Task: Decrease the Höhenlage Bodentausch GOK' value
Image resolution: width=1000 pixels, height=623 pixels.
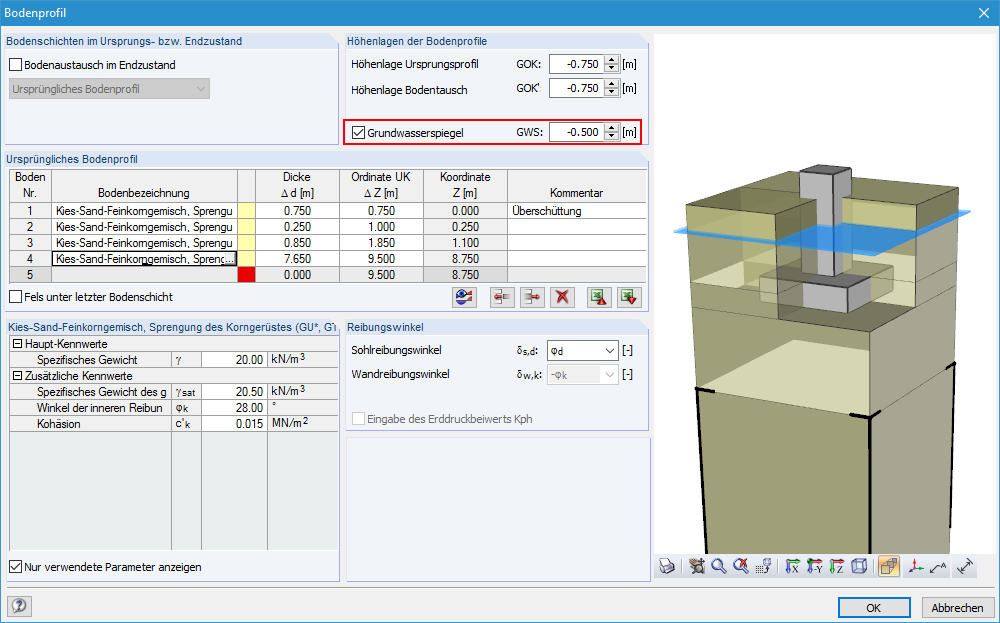Action: coord(612,92)
